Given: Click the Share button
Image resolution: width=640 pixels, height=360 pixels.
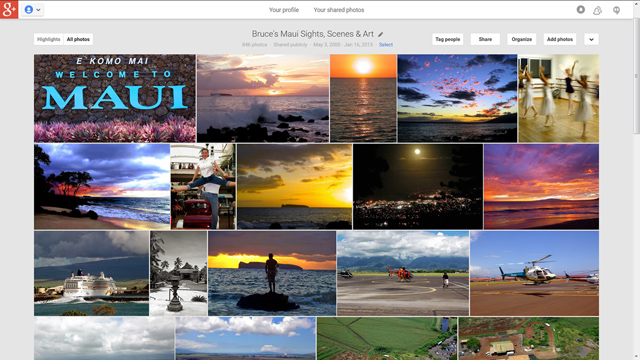Looking at the screenshot, I should pyautogui.click(x=485, y=39).
